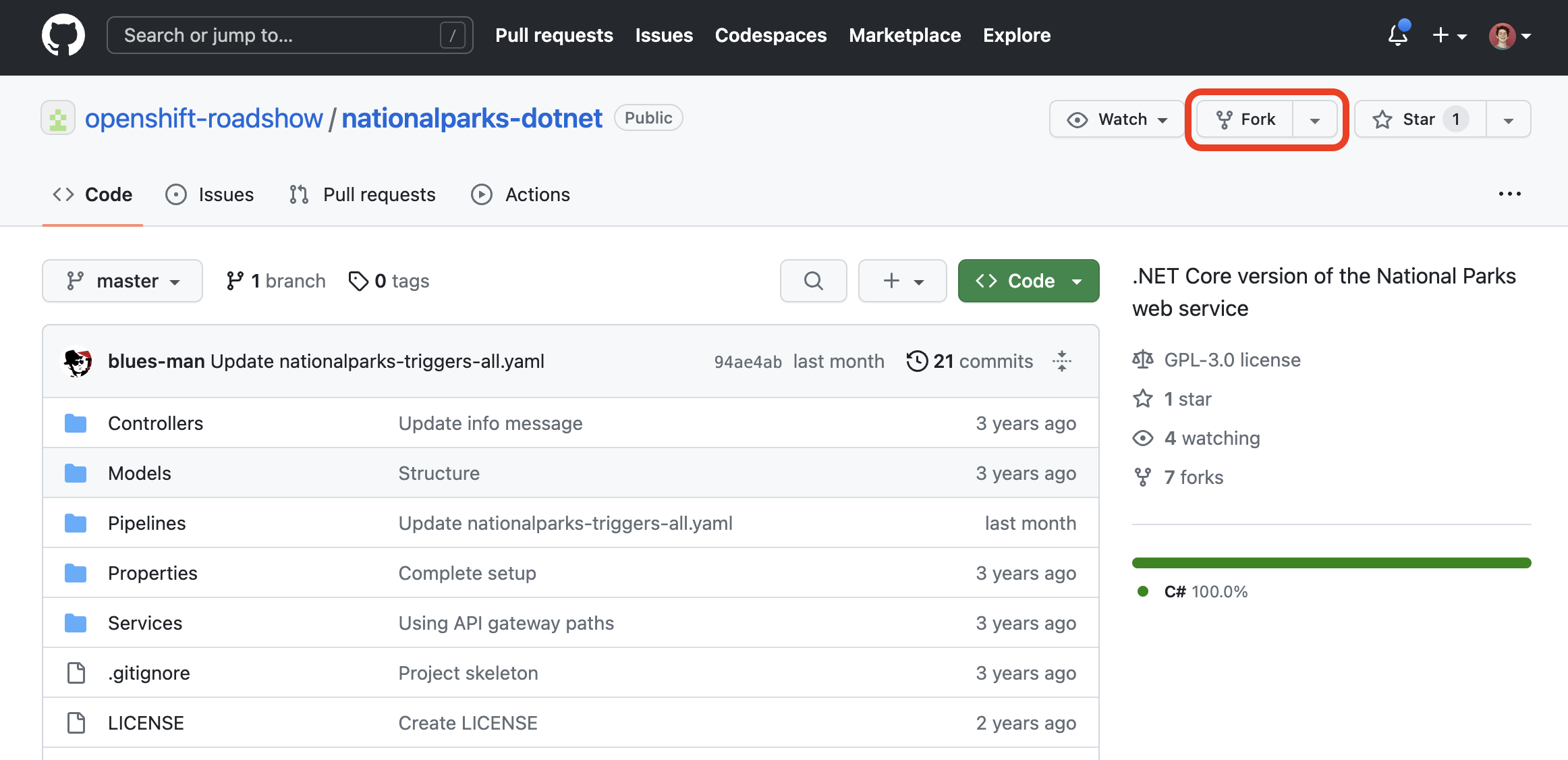View the 0 tags link
Screen dimensions: 1568x760
(x=389, y=281)
